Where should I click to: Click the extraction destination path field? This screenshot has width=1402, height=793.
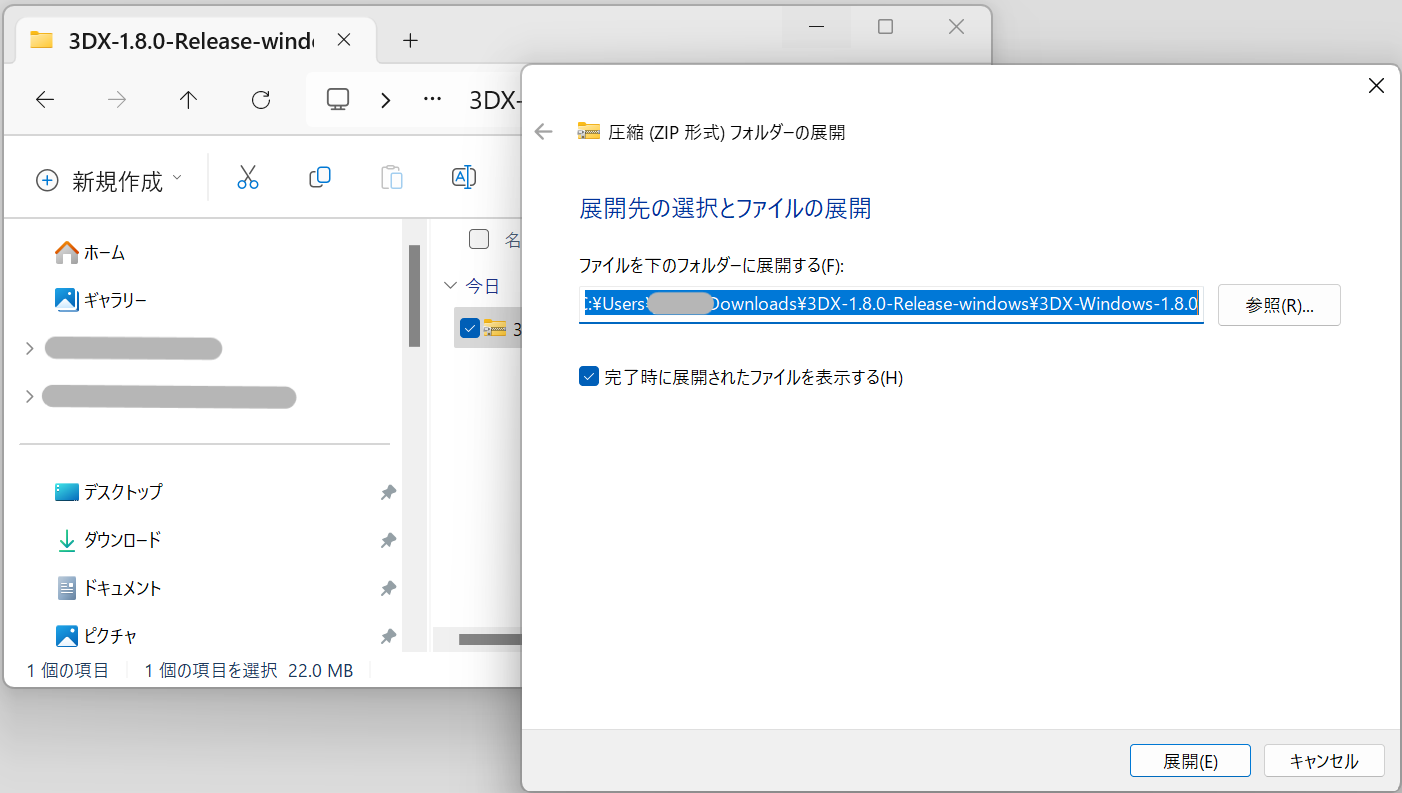(x=890, y=304)
